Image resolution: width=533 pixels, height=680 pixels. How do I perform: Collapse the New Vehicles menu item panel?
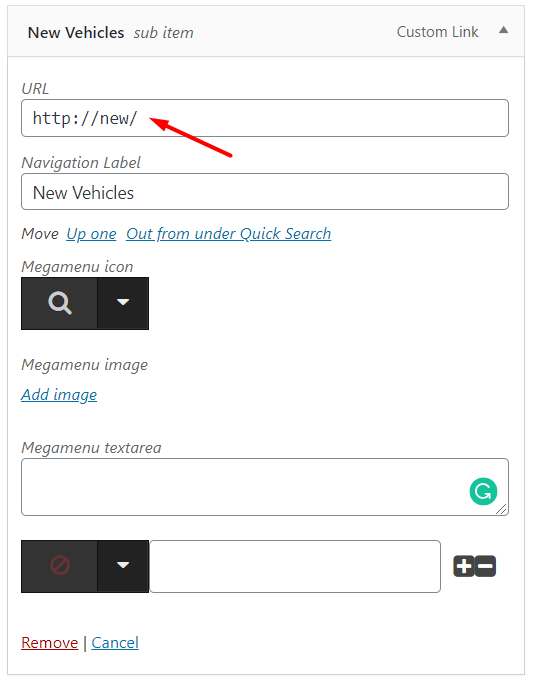tap(504, 30)
